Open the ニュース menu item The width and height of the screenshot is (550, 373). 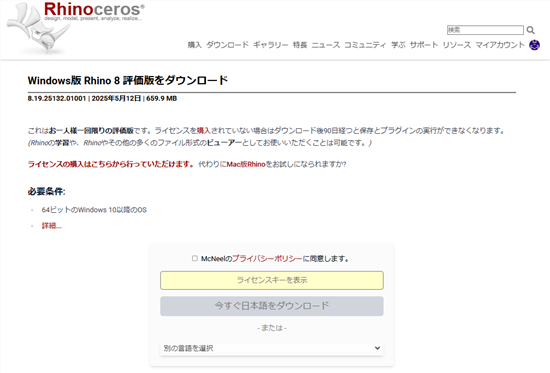(x=326, y=45)
